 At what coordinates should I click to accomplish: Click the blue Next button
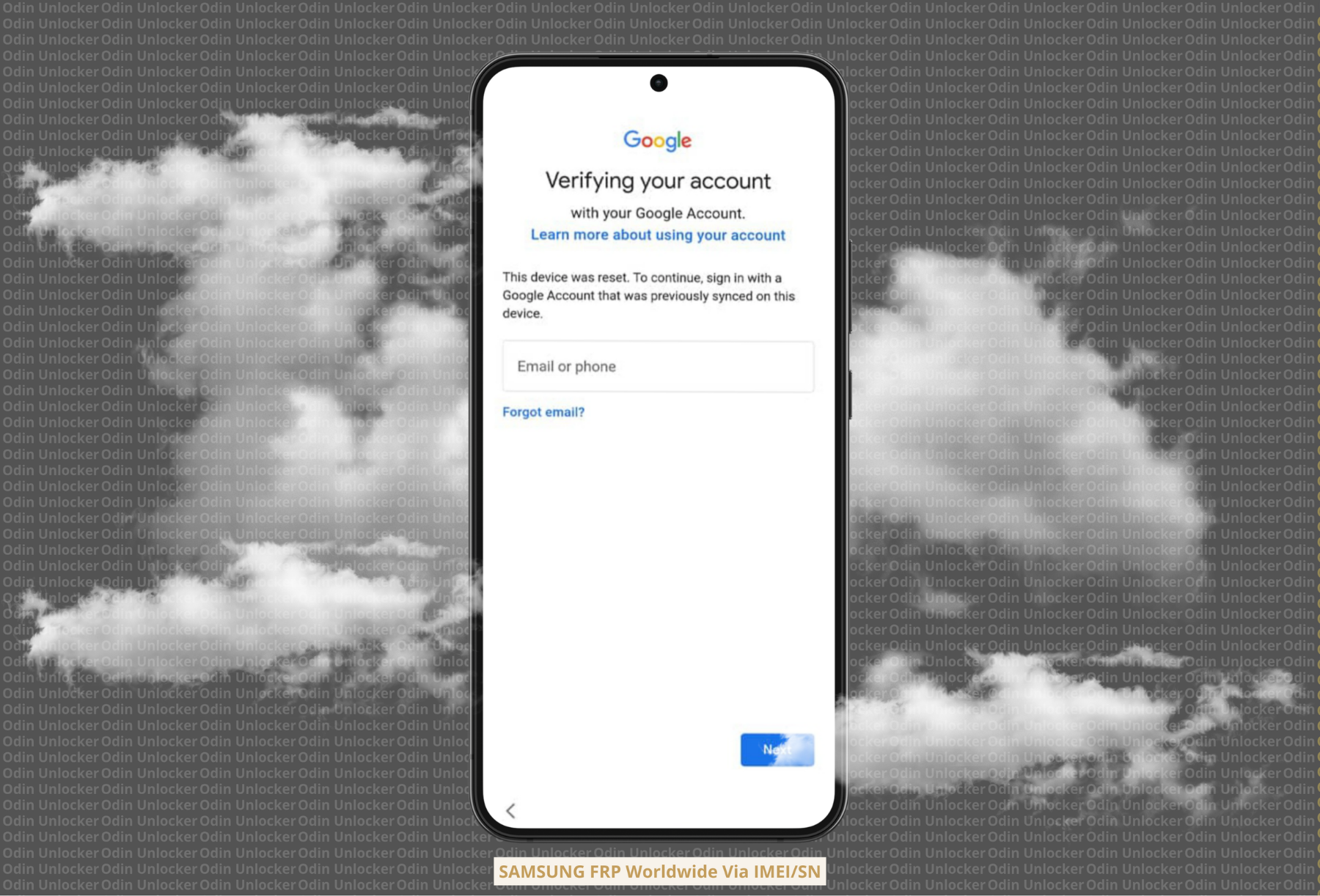[777, 749]
